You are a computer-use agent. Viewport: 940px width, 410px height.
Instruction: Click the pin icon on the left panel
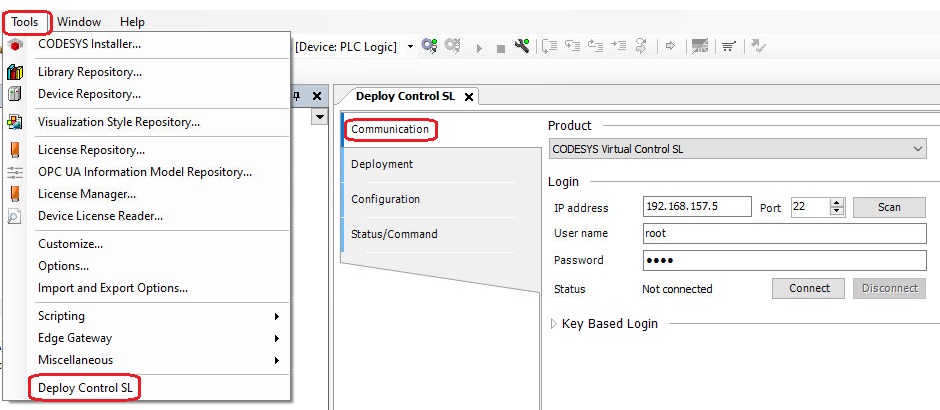296,96
